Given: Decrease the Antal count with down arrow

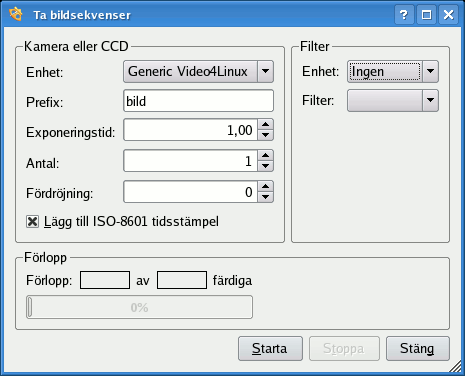Looking at the screenshot, I should coord(265,166).
